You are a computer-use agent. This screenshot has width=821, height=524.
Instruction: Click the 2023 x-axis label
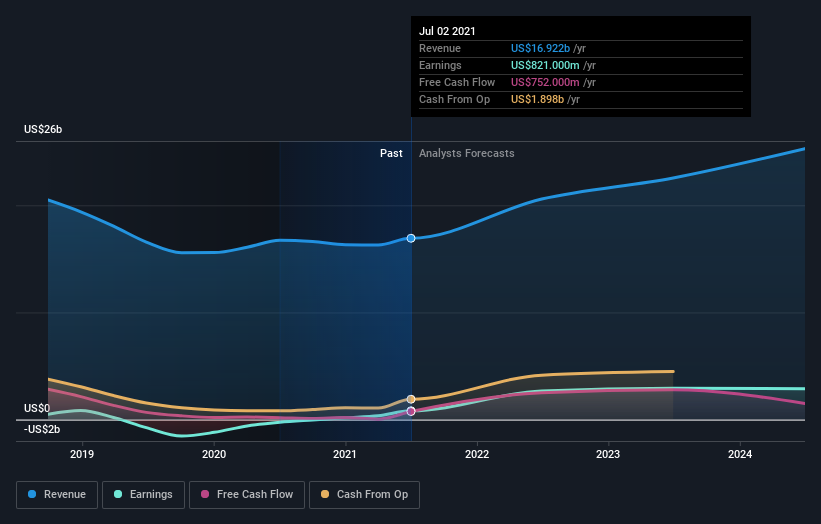[608, 454]
